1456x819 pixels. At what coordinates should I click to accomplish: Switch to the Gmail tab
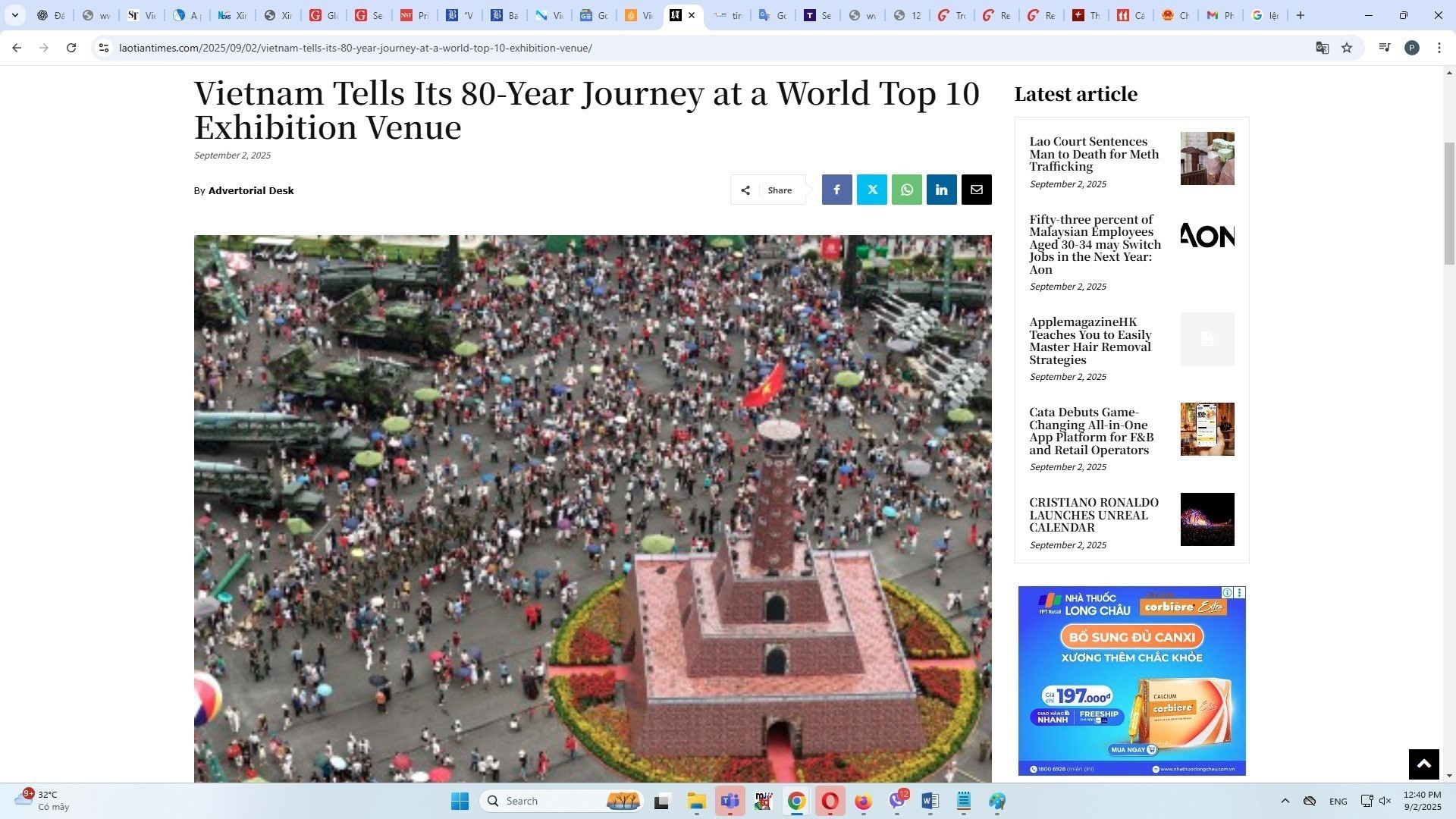(x=1219, y=15)
